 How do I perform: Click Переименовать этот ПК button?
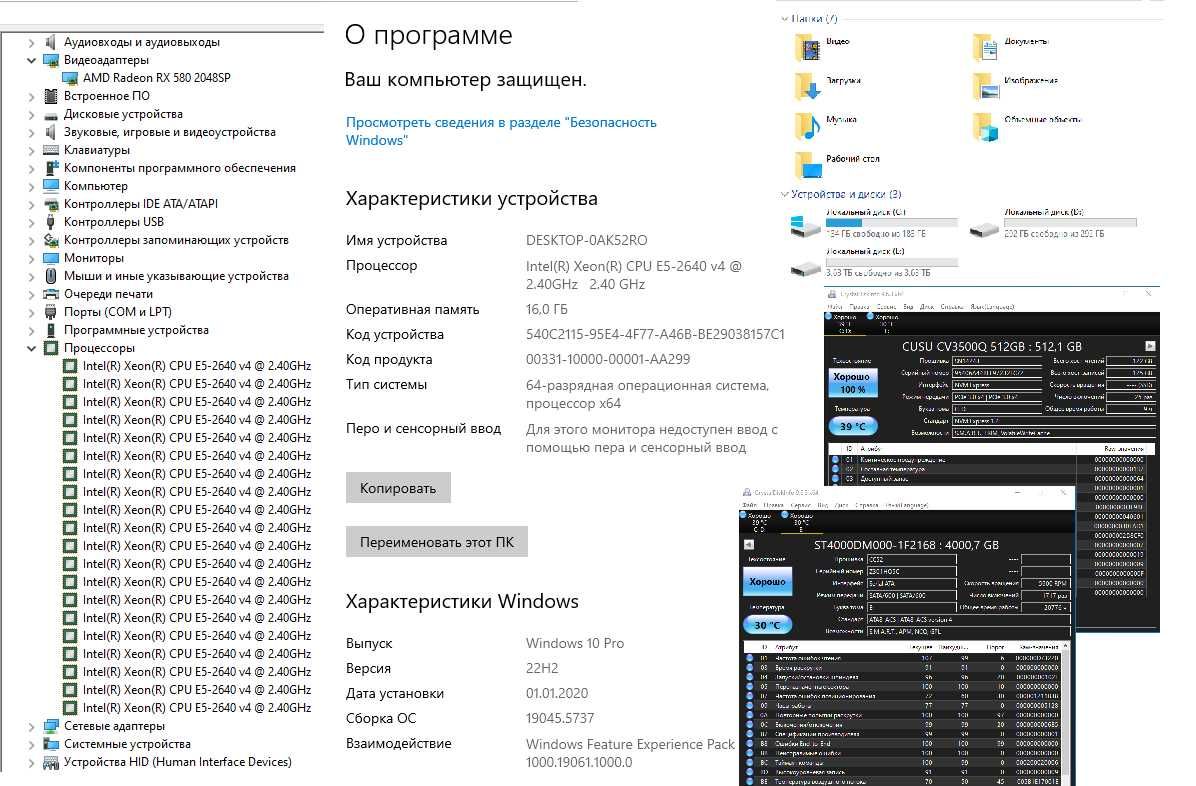[x=437, y=543]
